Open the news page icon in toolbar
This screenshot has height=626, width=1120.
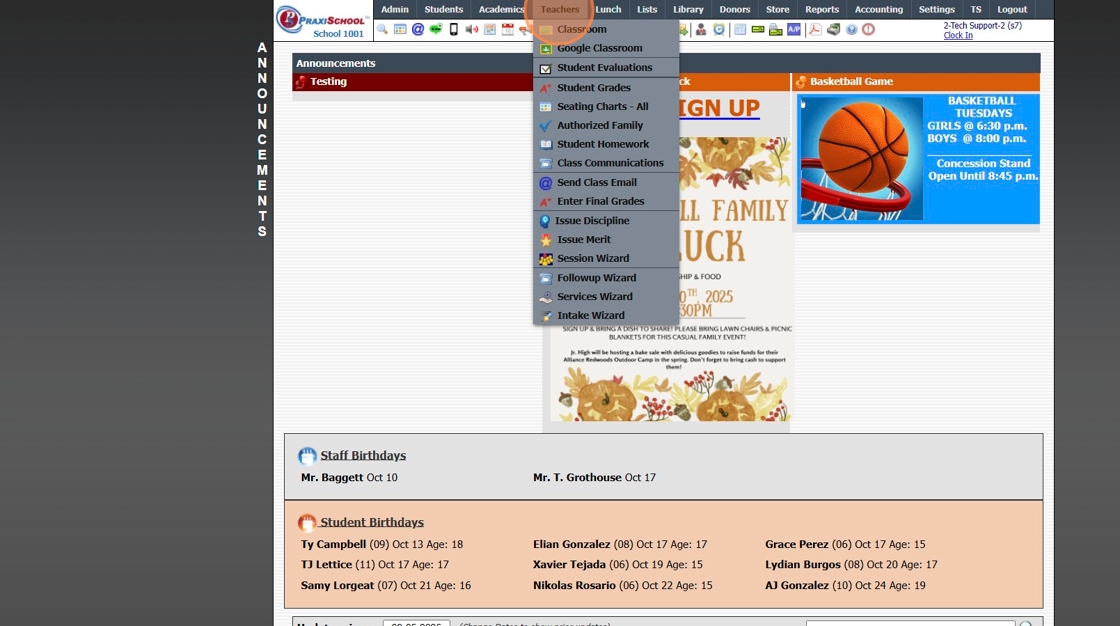490,29
